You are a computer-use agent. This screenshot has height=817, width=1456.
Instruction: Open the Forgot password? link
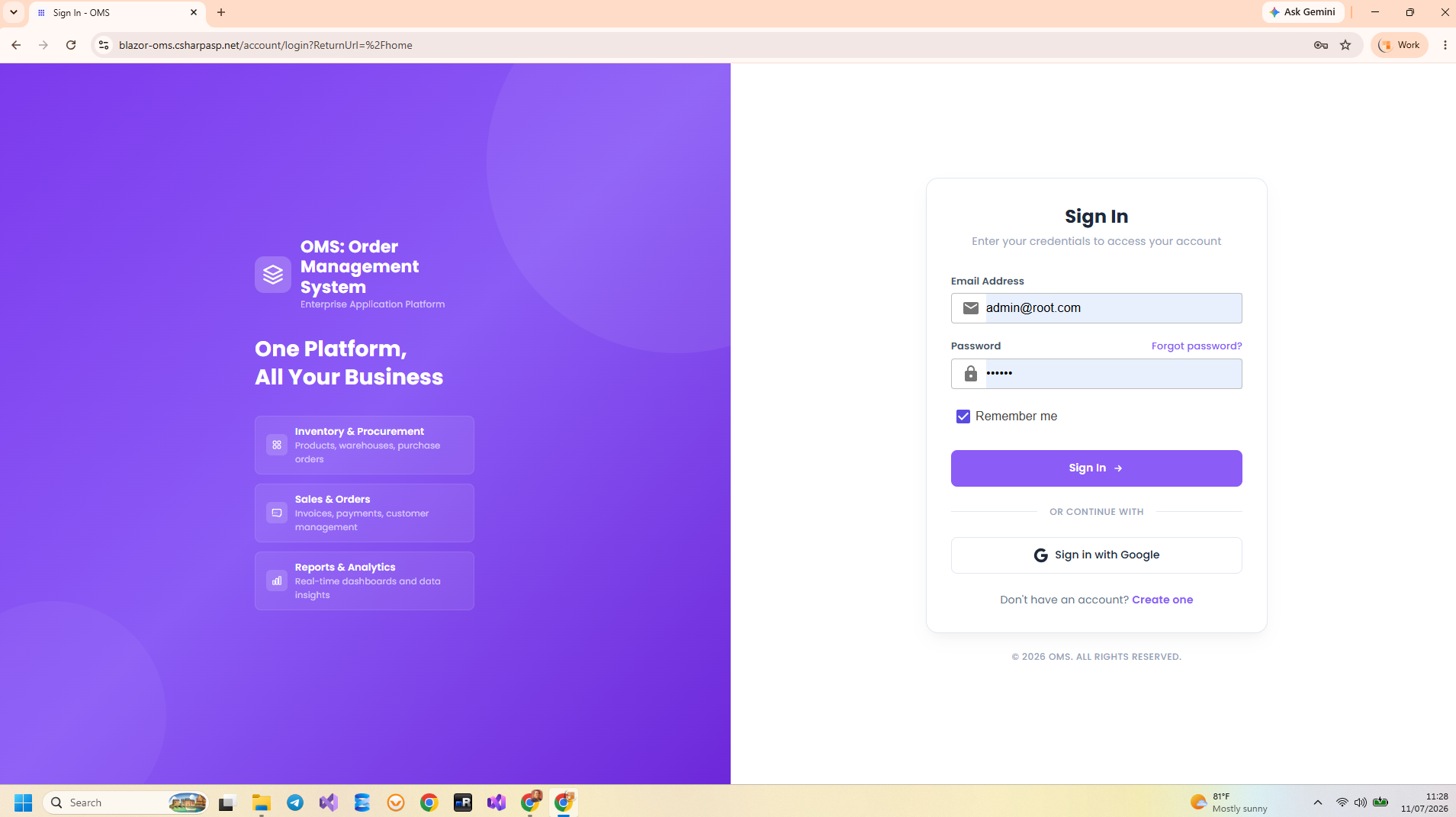(1196, 346)
